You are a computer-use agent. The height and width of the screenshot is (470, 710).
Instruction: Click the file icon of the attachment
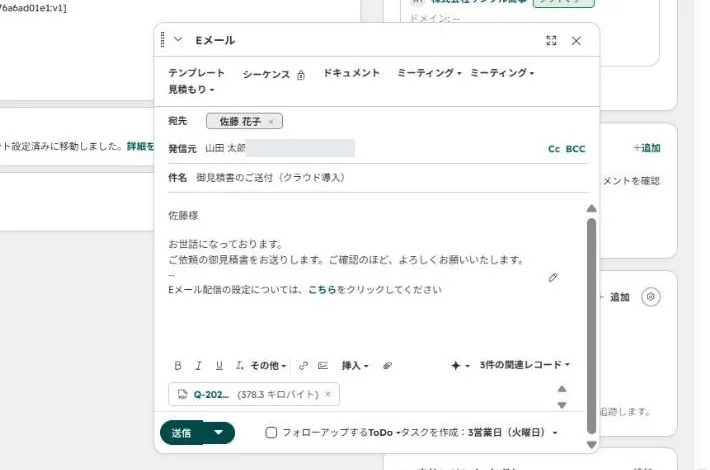[182, 394]
